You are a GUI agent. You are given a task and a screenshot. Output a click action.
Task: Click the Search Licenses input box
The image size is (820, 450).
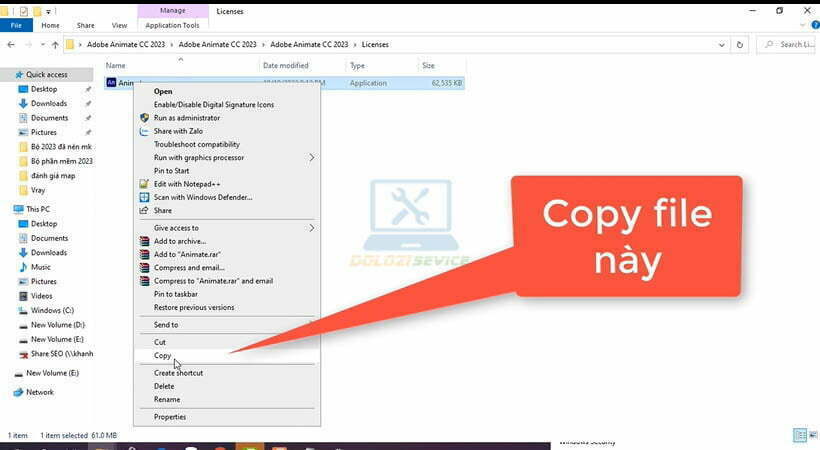click(790, 44)
